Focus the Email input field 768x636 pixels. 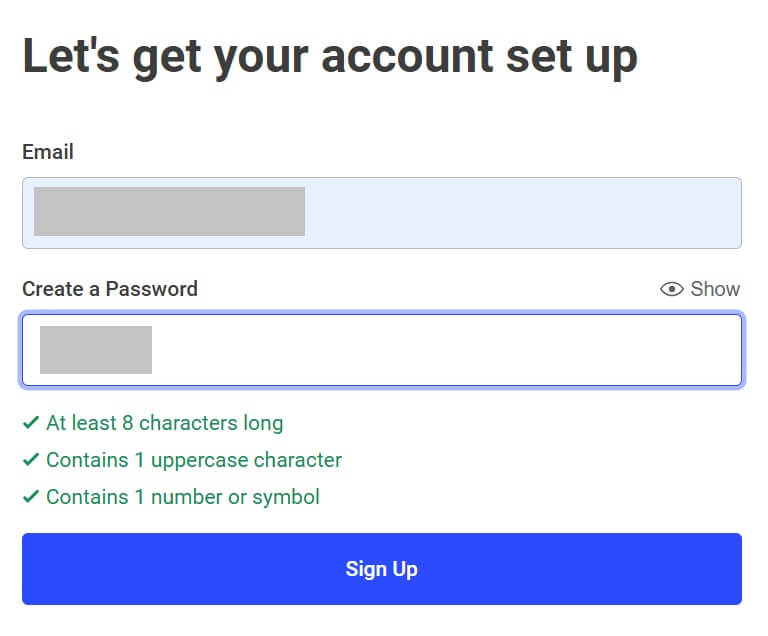[x=382, y=213]
